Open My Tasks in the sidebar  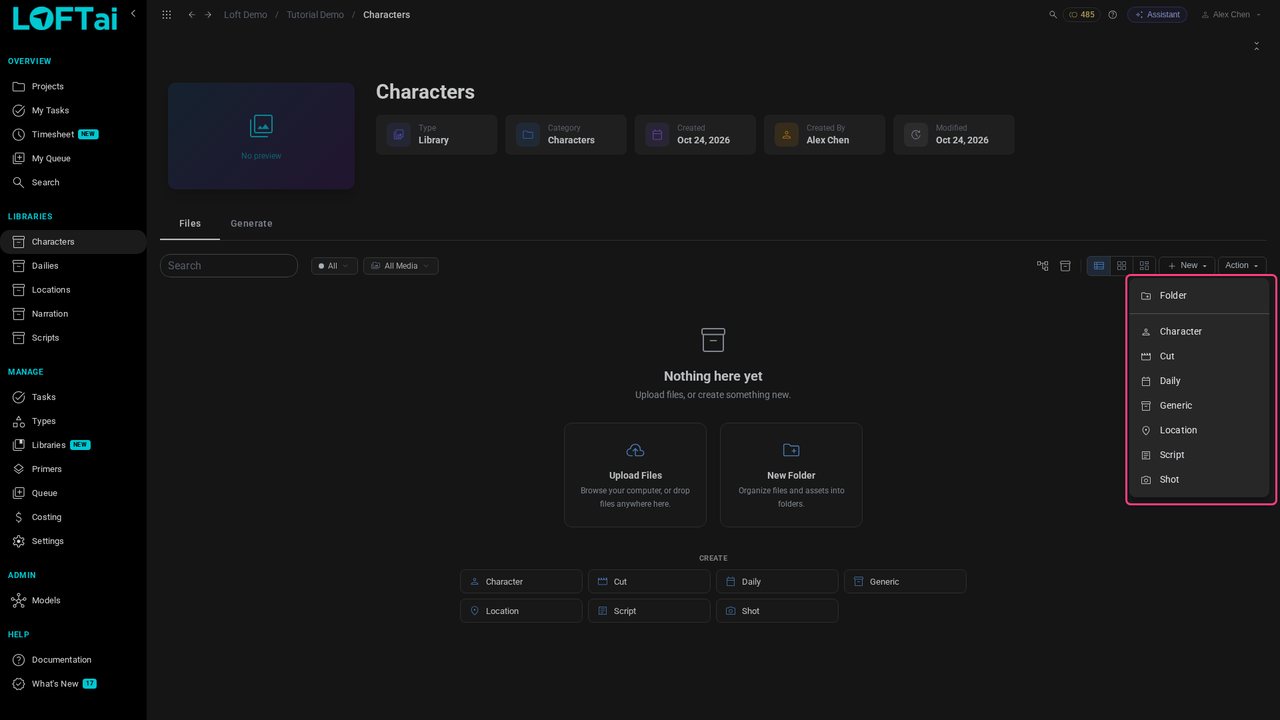click(x=73, y=111)
